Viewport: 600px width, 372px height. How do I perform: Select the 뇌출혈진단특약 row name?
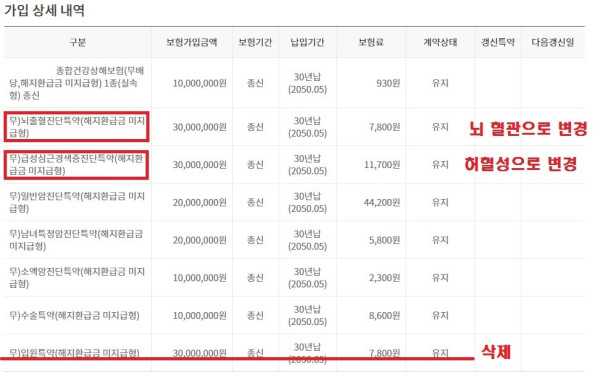pyautogui.click(x=77, y=127)
